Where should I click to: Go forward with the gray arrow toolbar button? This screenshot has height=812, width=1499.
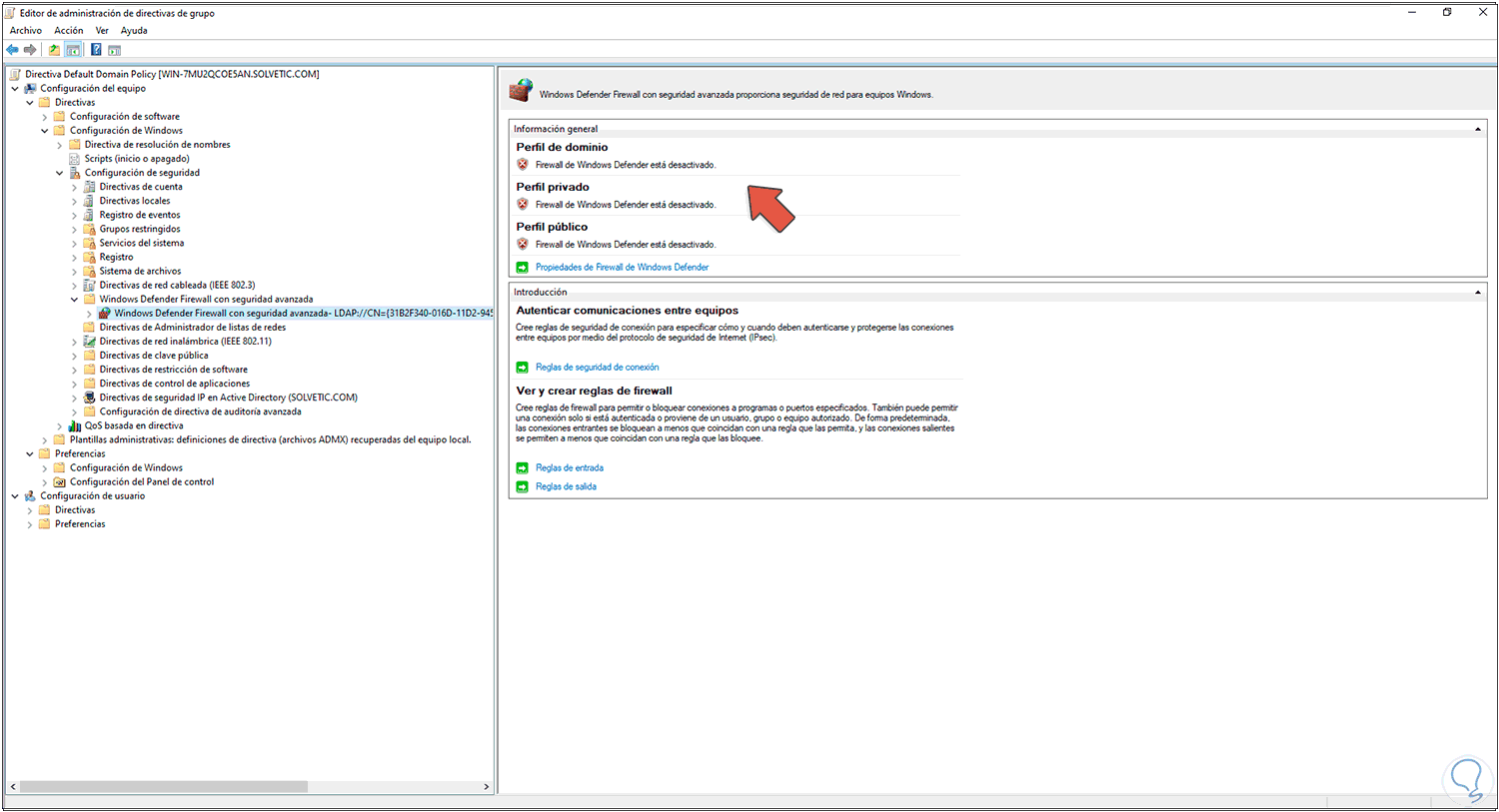coord(30,50)
